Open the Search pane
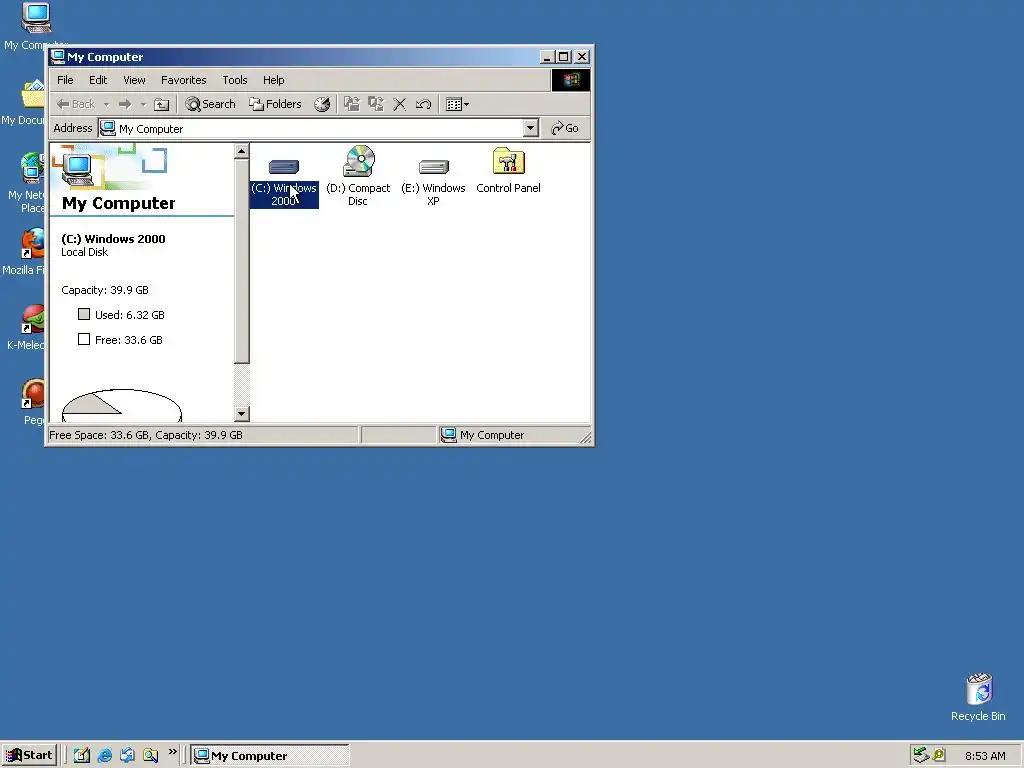 coord(210,104)
